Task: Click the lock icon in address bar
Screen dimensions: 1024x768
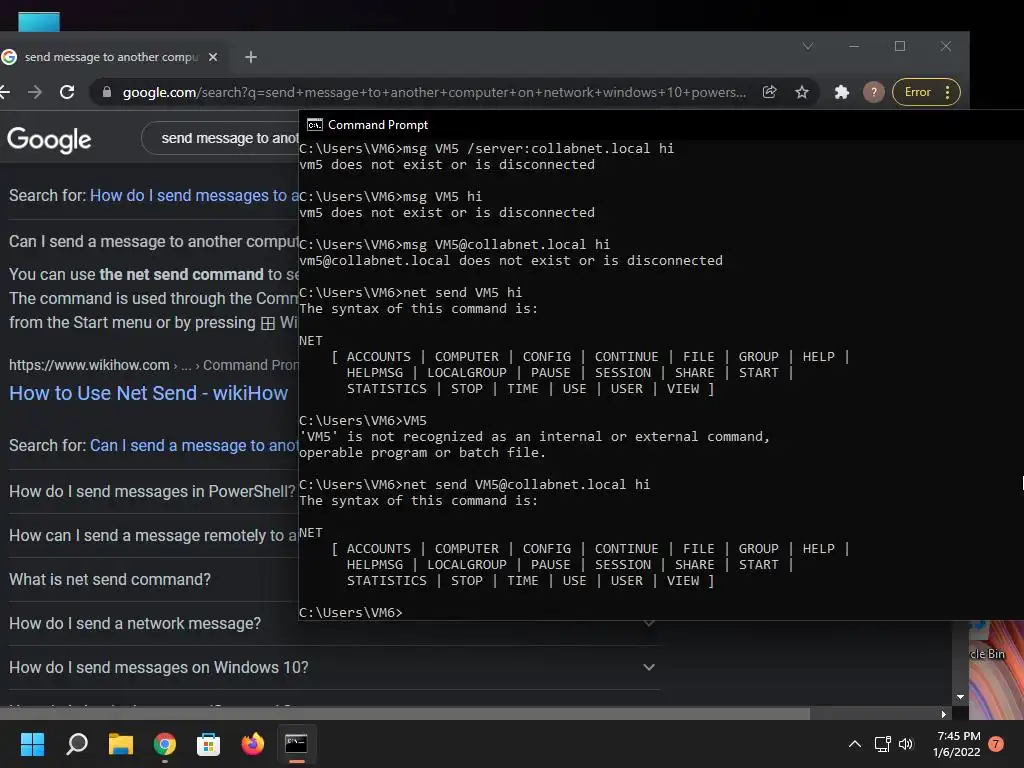Action: point(106,92)
